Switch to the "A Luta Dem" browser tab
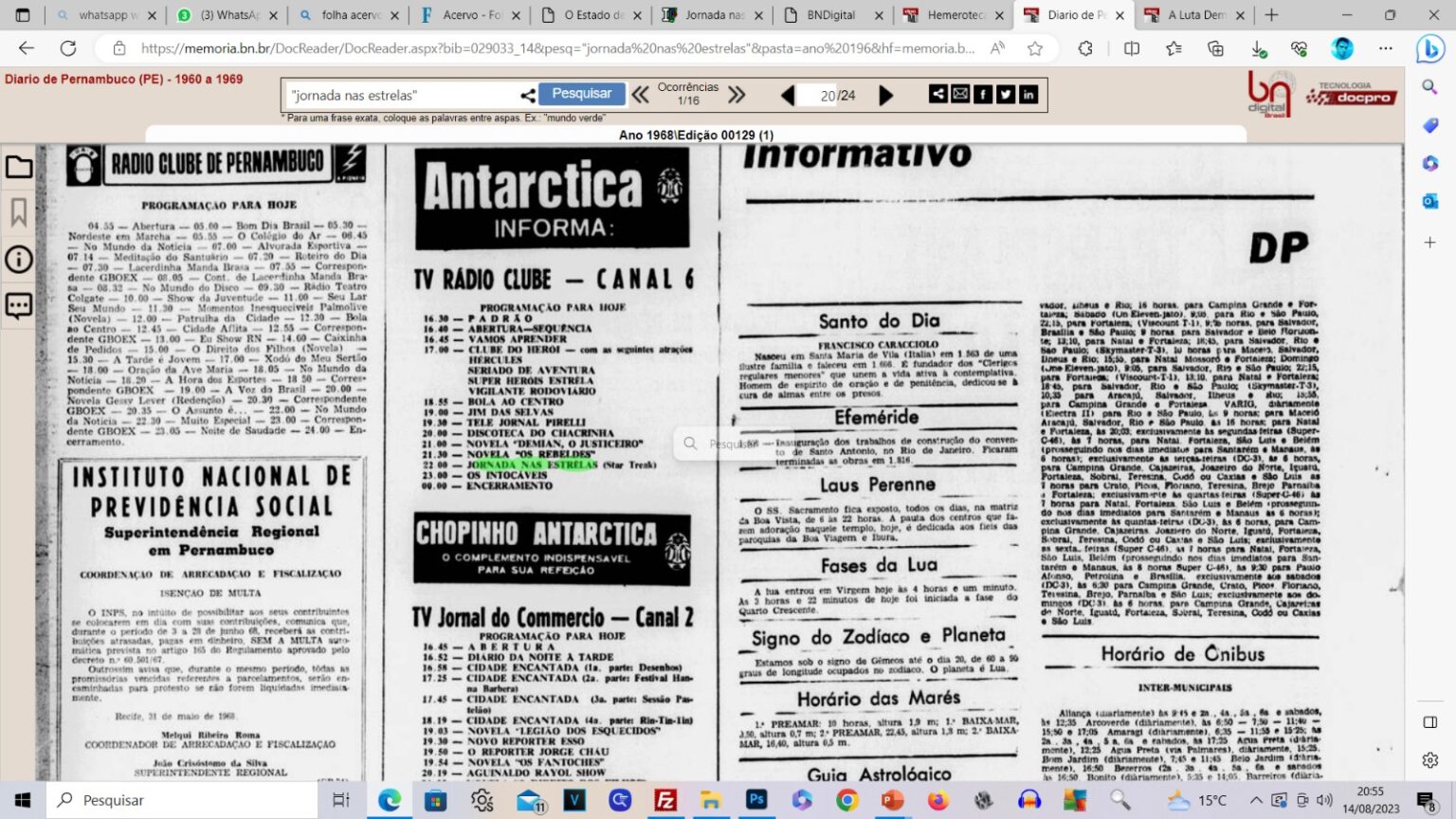 [x=1196, y=15]
